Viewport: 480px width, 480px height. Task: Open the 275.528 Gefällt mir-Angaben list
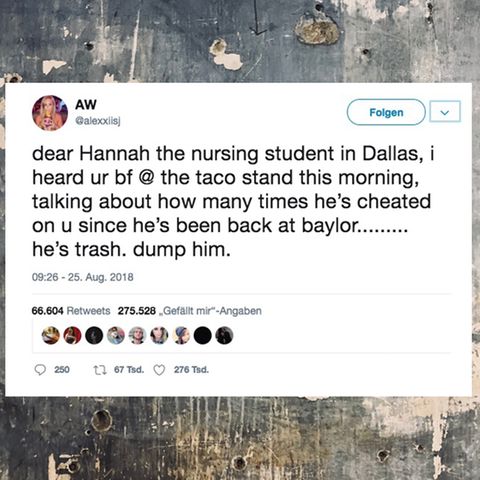point(190,311)
